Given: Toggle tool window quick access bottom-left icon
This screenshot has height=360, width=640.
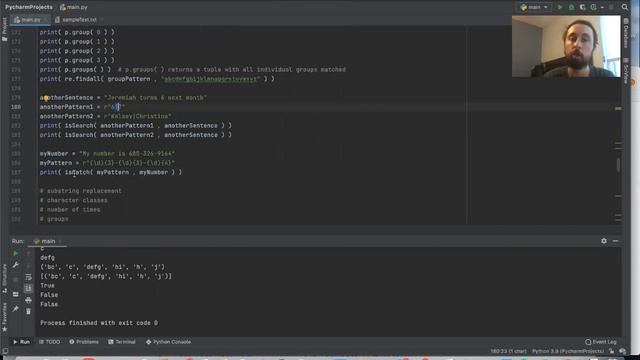Looking at the screenshot, I should 5,351.
